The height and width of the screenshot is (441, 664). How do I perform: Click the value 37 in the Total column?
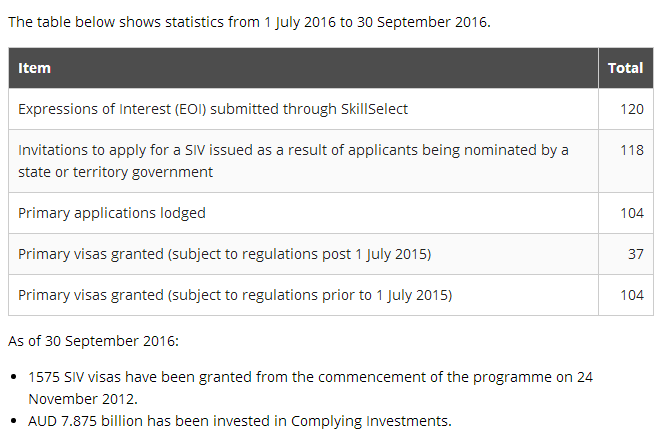[635, 254]
